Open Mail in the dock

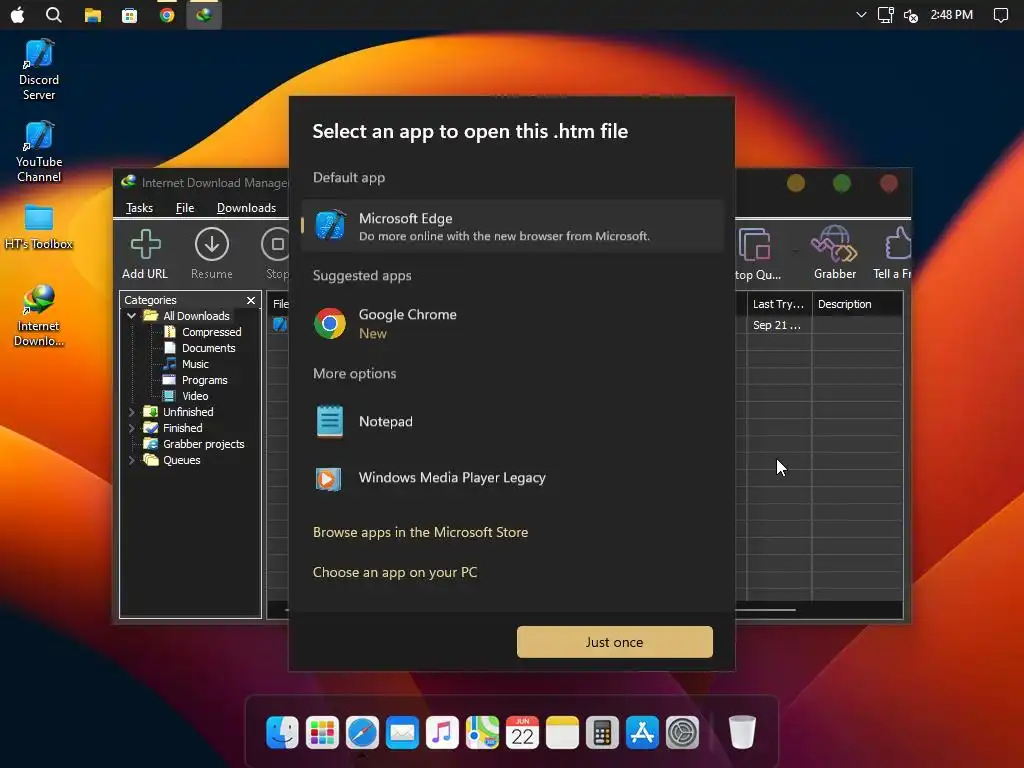402,732
